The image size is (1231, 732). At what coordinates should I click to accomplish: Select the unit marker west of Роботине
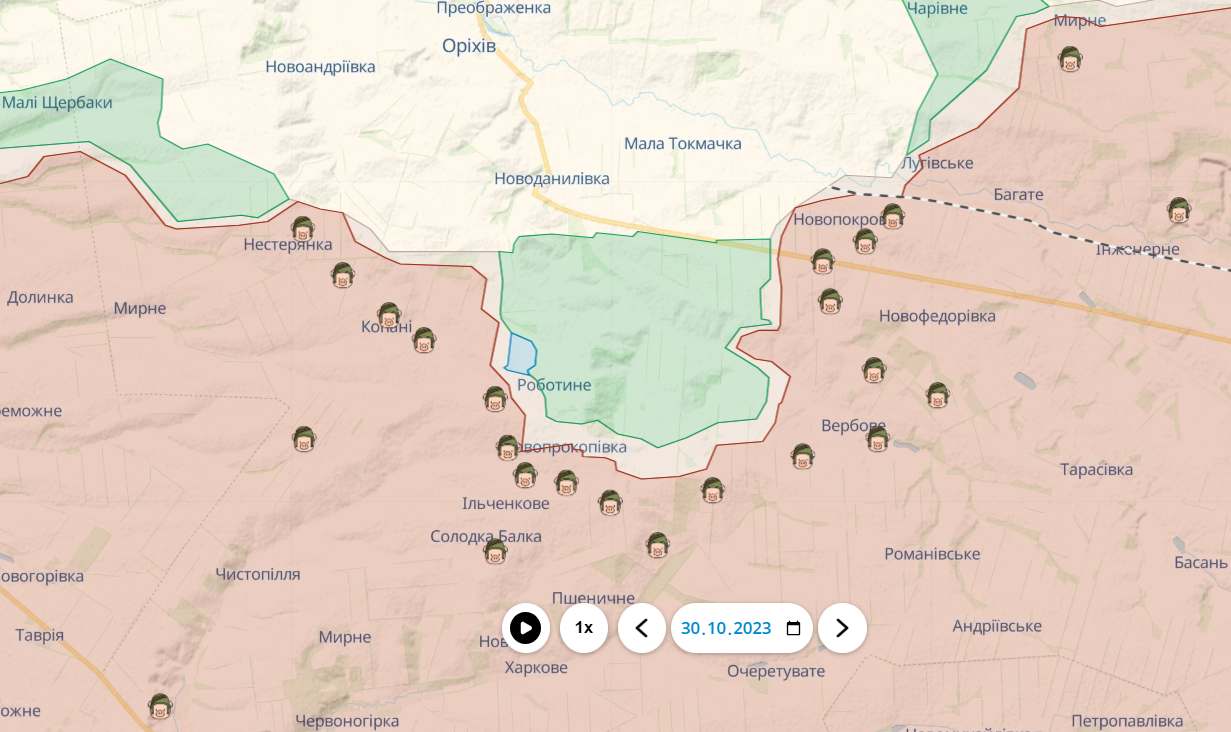coord(495,399)
